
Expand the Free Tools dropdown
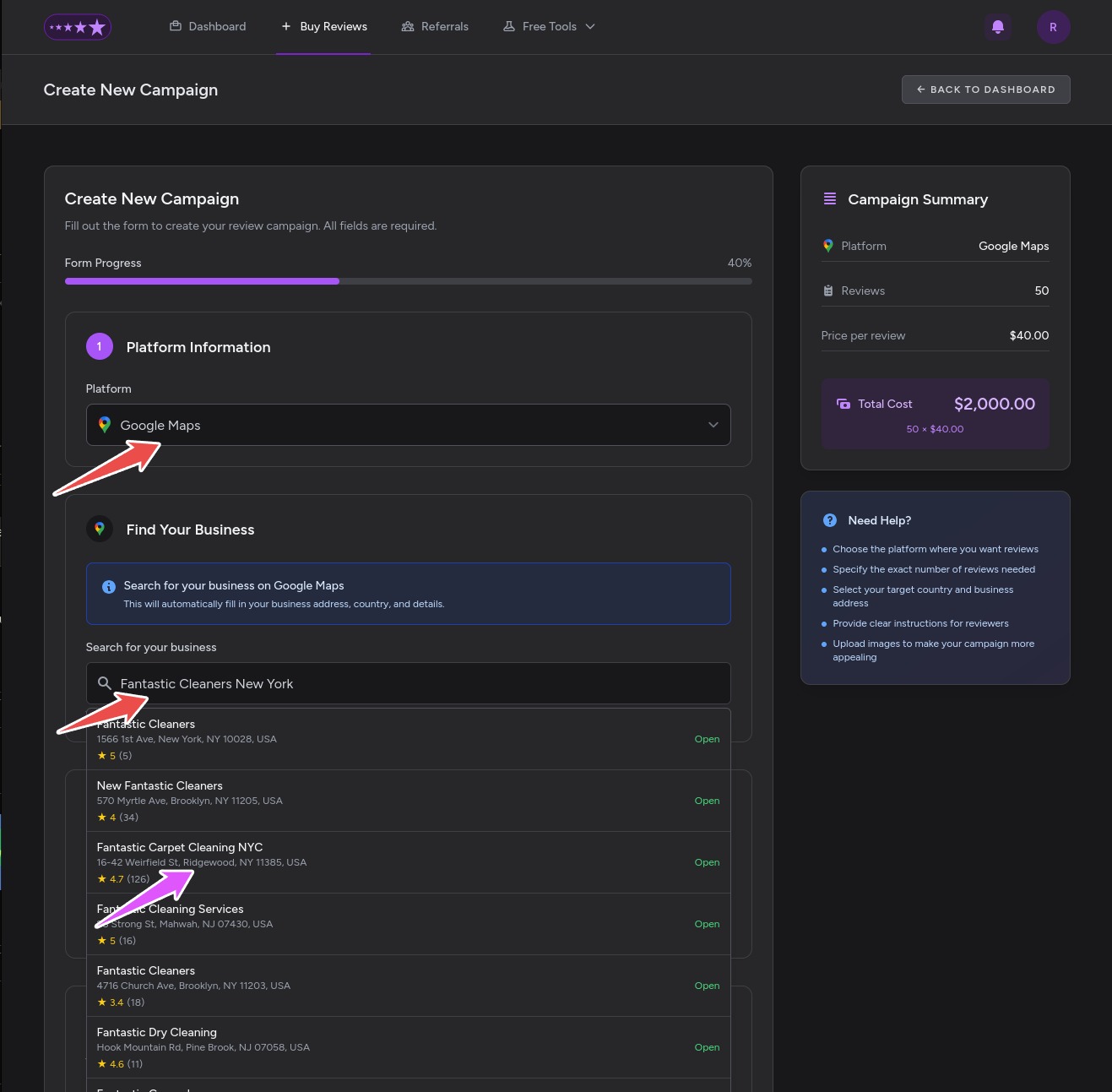pyautogui.click(x=549, y=26)
